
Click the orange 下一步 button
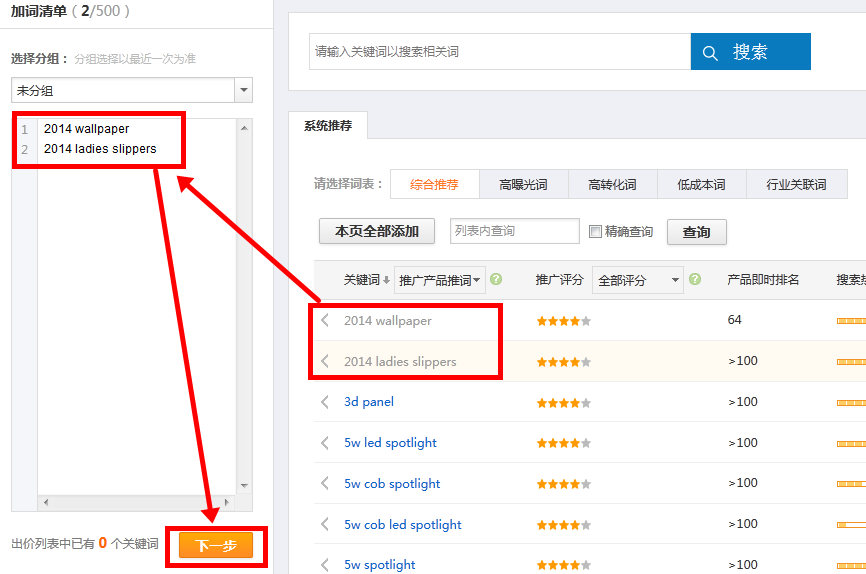point(216,545)
